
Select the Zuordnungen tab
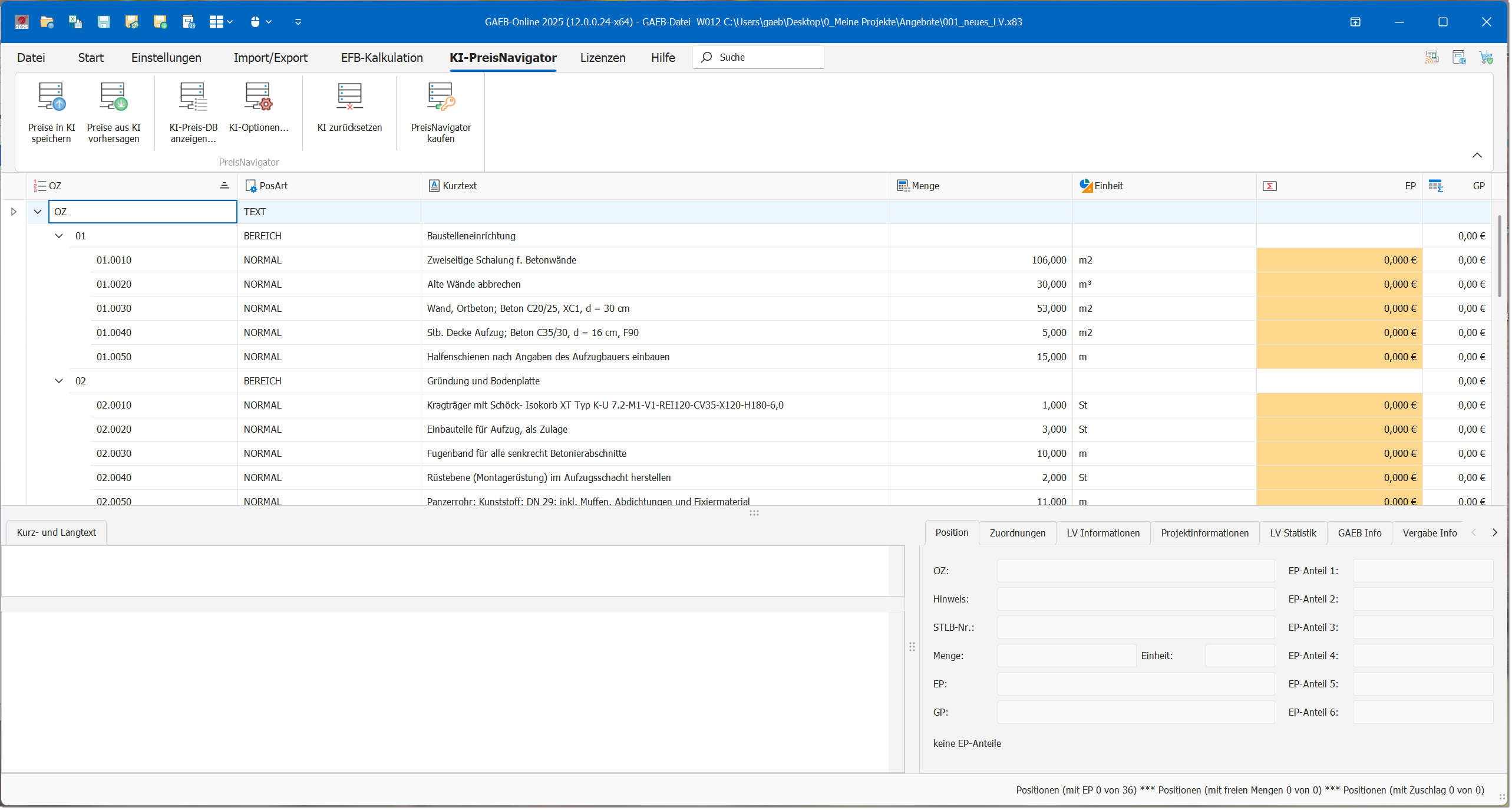click(1017, 533)
